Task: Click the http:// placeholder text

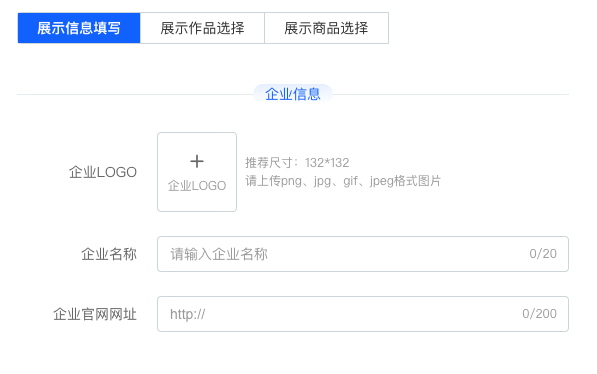Action: (188, 314)
